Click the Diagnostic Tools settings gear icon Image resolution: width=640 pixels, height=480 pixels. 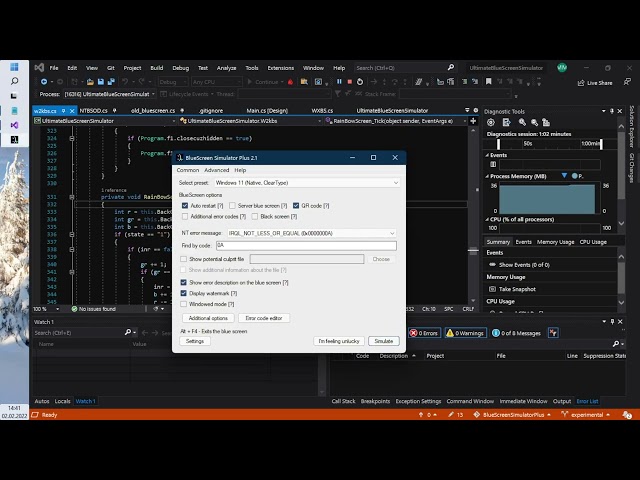tap(491, 122)
